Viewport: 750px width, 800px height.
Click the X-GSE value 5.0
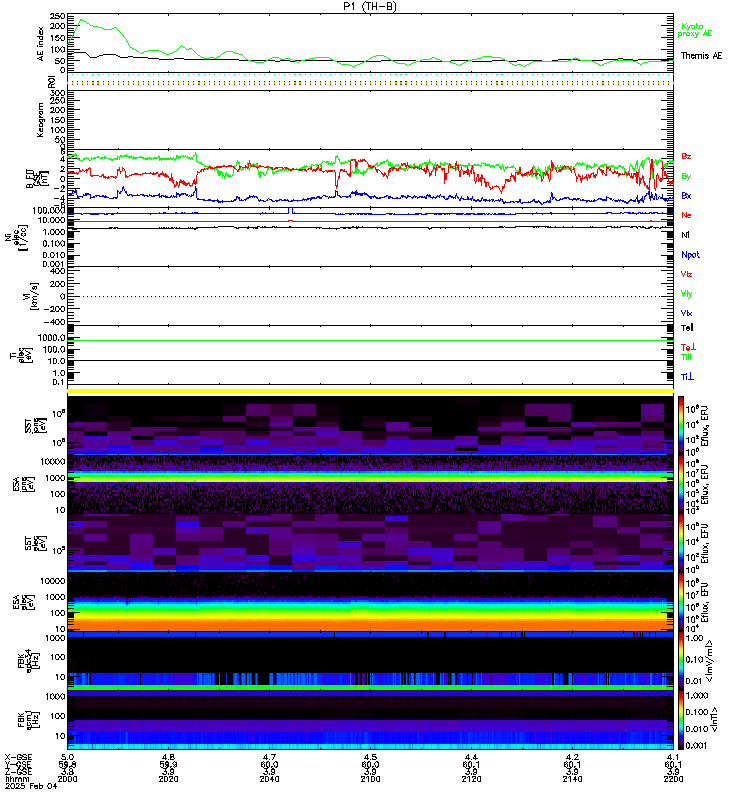pyautogui.click(x=67, y=757)
